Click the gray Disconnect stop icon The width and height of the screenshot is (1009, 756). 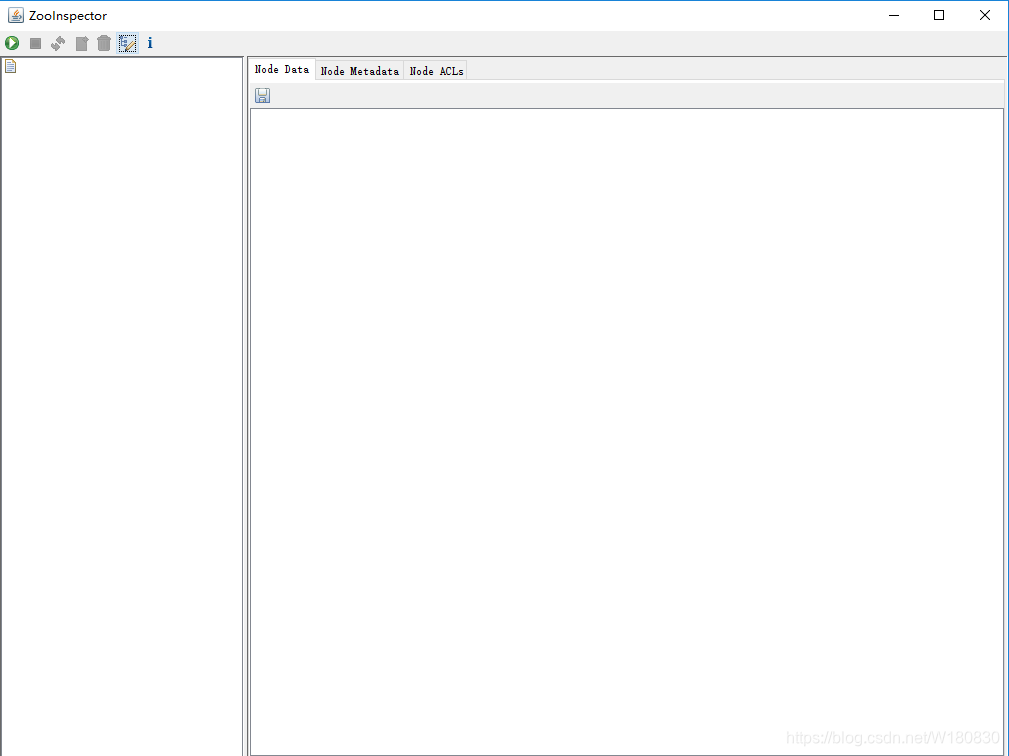tap(35, 43)
